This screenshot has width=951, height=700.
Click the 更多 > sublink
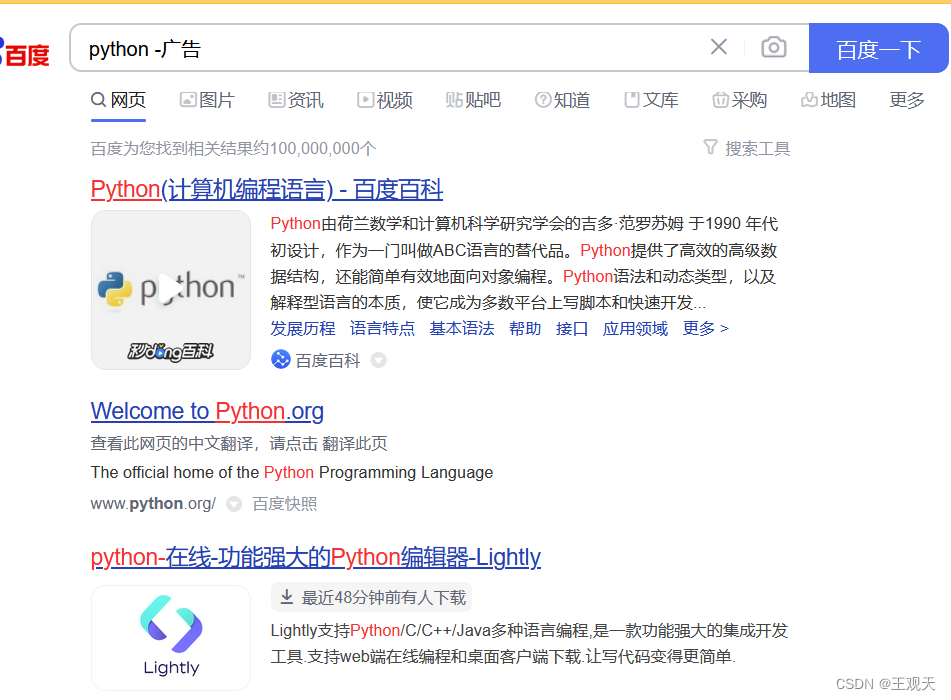705,329
